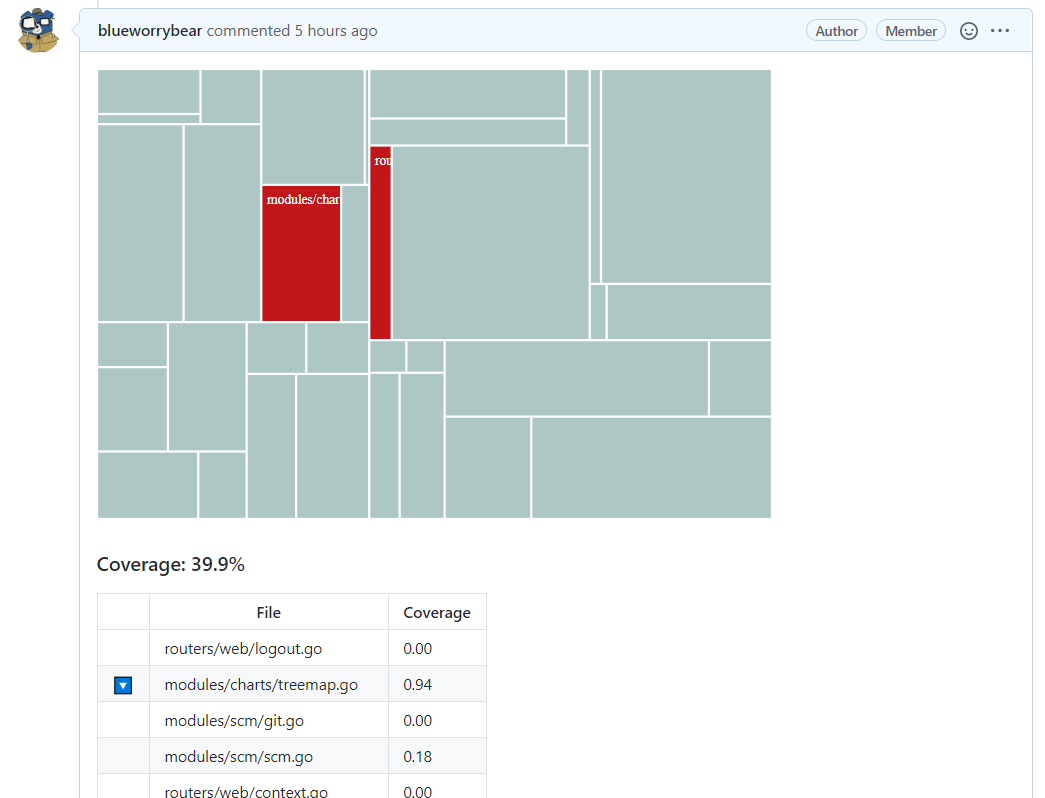The width and height of the screenshot is (1045, 798).
Task: Open the blueworrybear username link
Action: [149, 31]
